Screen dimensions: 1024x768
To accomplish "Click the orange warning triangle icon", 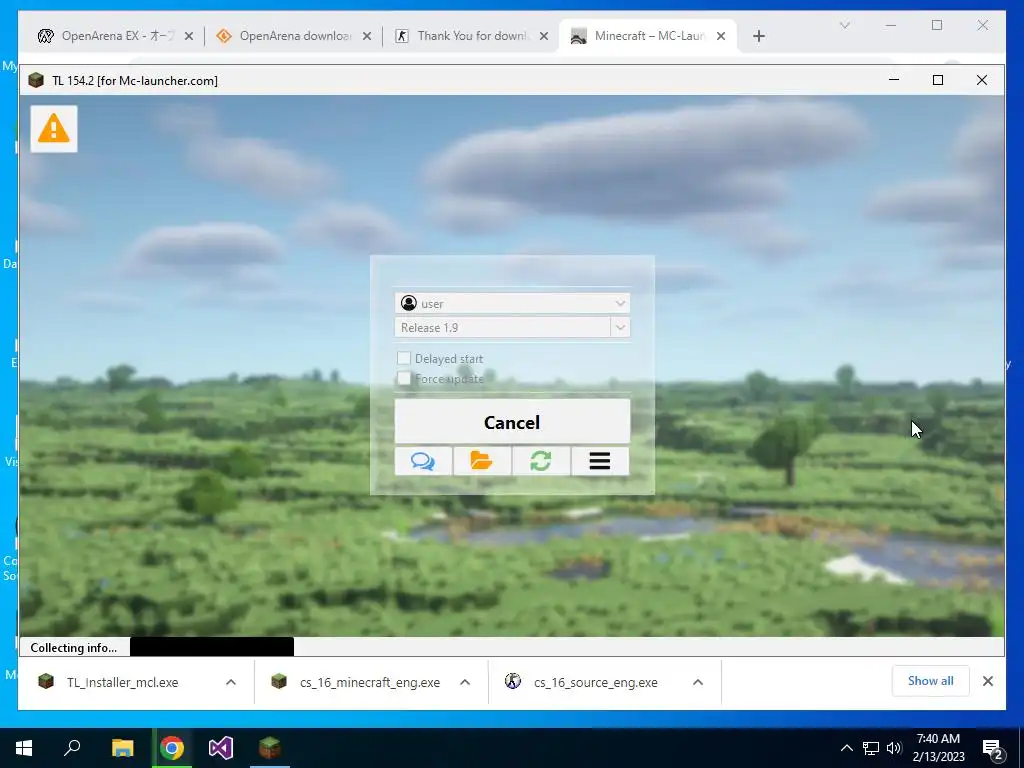I will pyautogui.click(x=54, y=129).
